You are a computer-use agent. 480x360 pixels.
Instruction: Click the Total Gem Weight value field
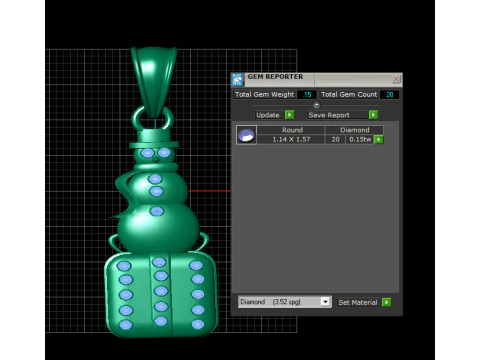pos(306,95)
